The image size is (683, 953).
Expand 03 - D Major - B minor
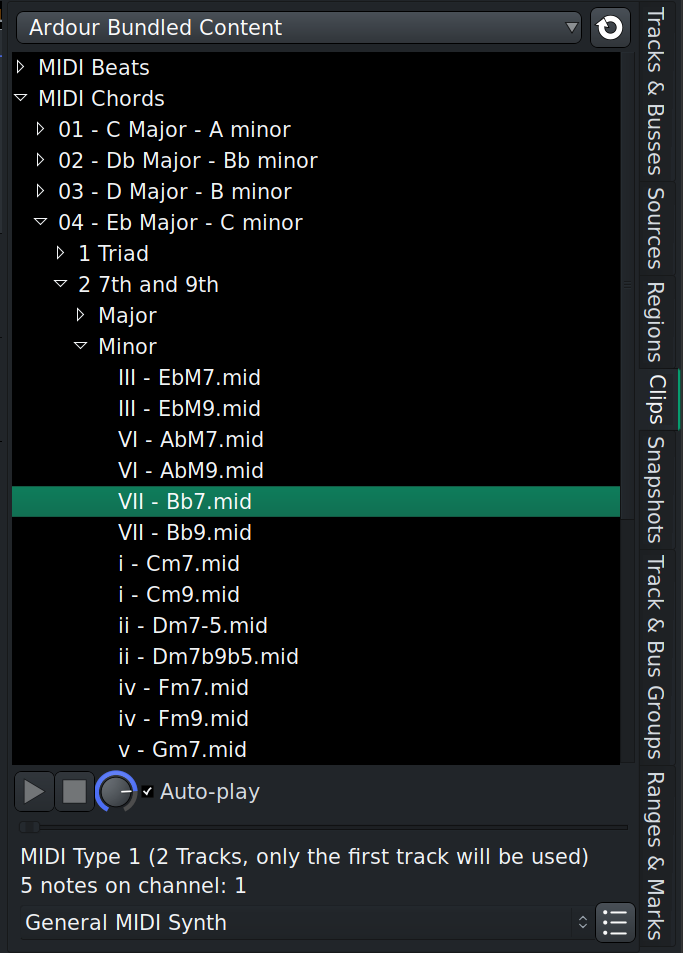click(40, 191)
